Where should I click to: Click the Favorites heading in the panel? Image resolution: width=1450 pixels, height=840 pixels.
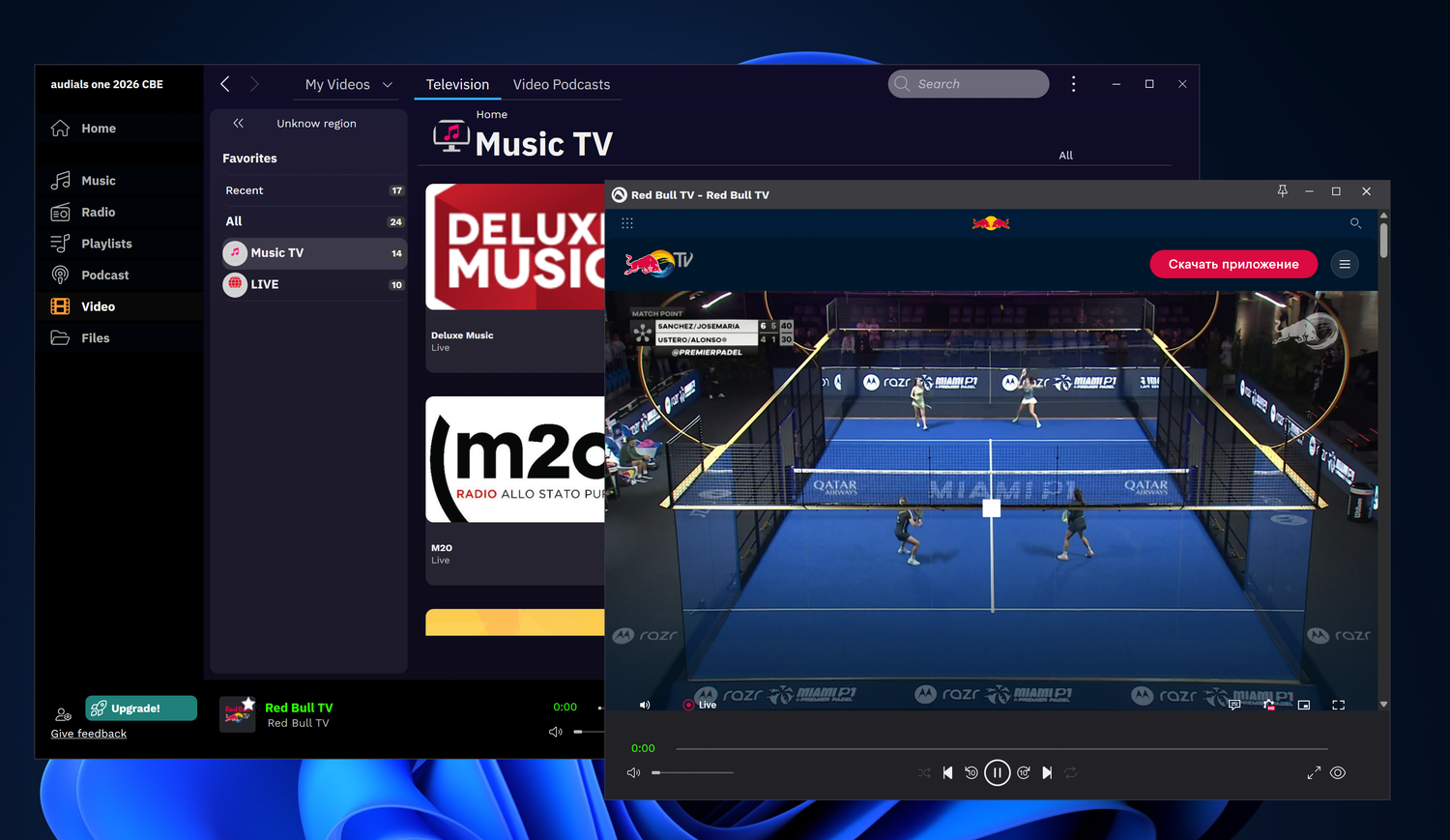coord(249,159)
